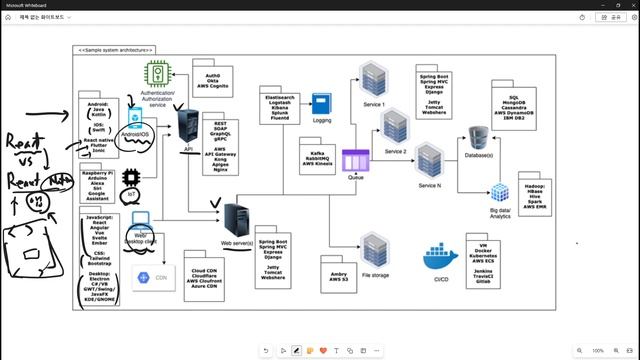Expand the board title dropdown chevron

point(69,18)
